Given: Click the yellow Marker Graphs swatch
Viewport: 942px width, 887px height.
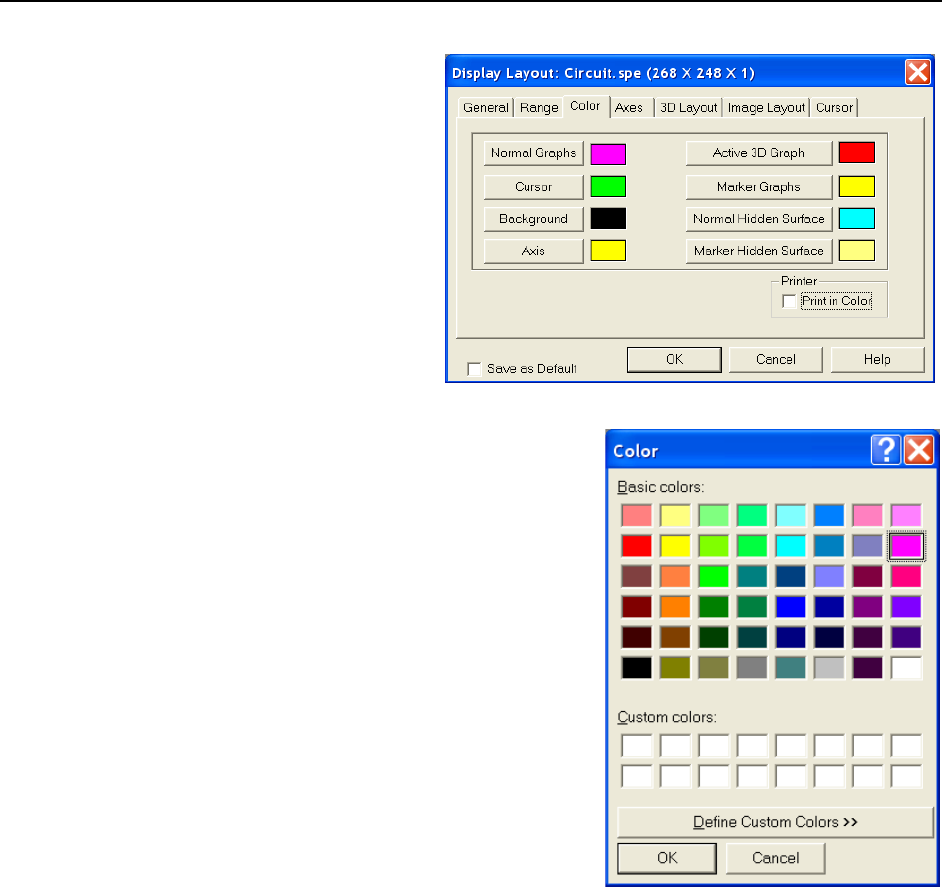Looking at the screenshot, I should 857,186.
